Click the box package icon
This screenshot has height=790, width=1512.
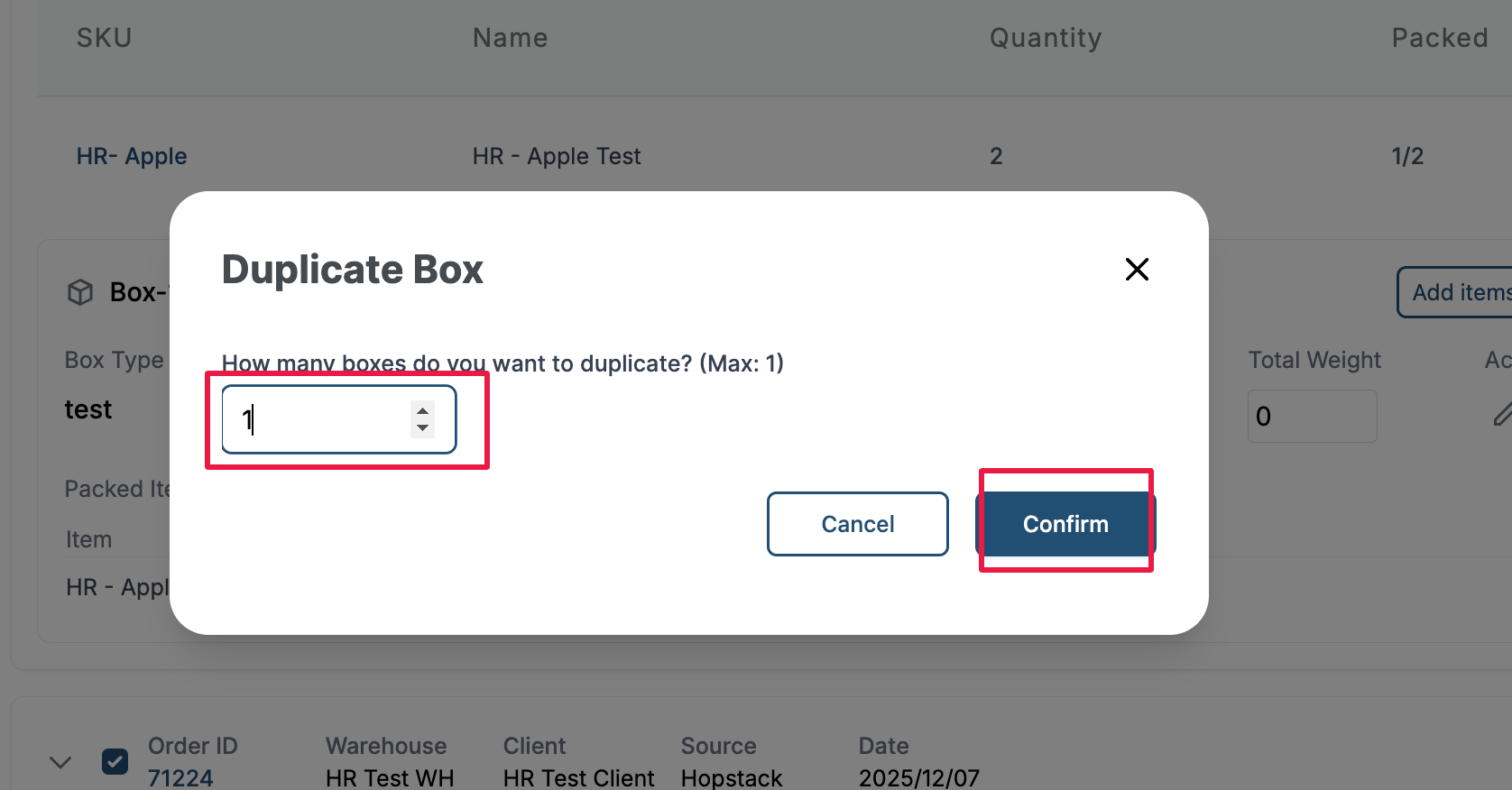80,292
